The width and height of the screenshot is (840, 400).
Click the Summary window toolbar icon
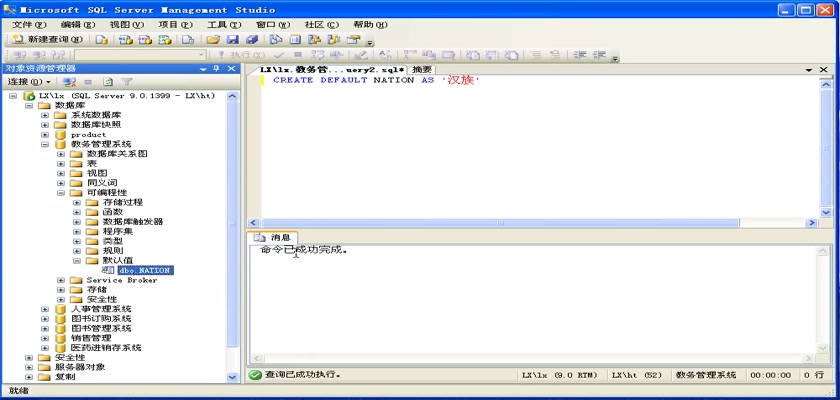tap(295, 40)
